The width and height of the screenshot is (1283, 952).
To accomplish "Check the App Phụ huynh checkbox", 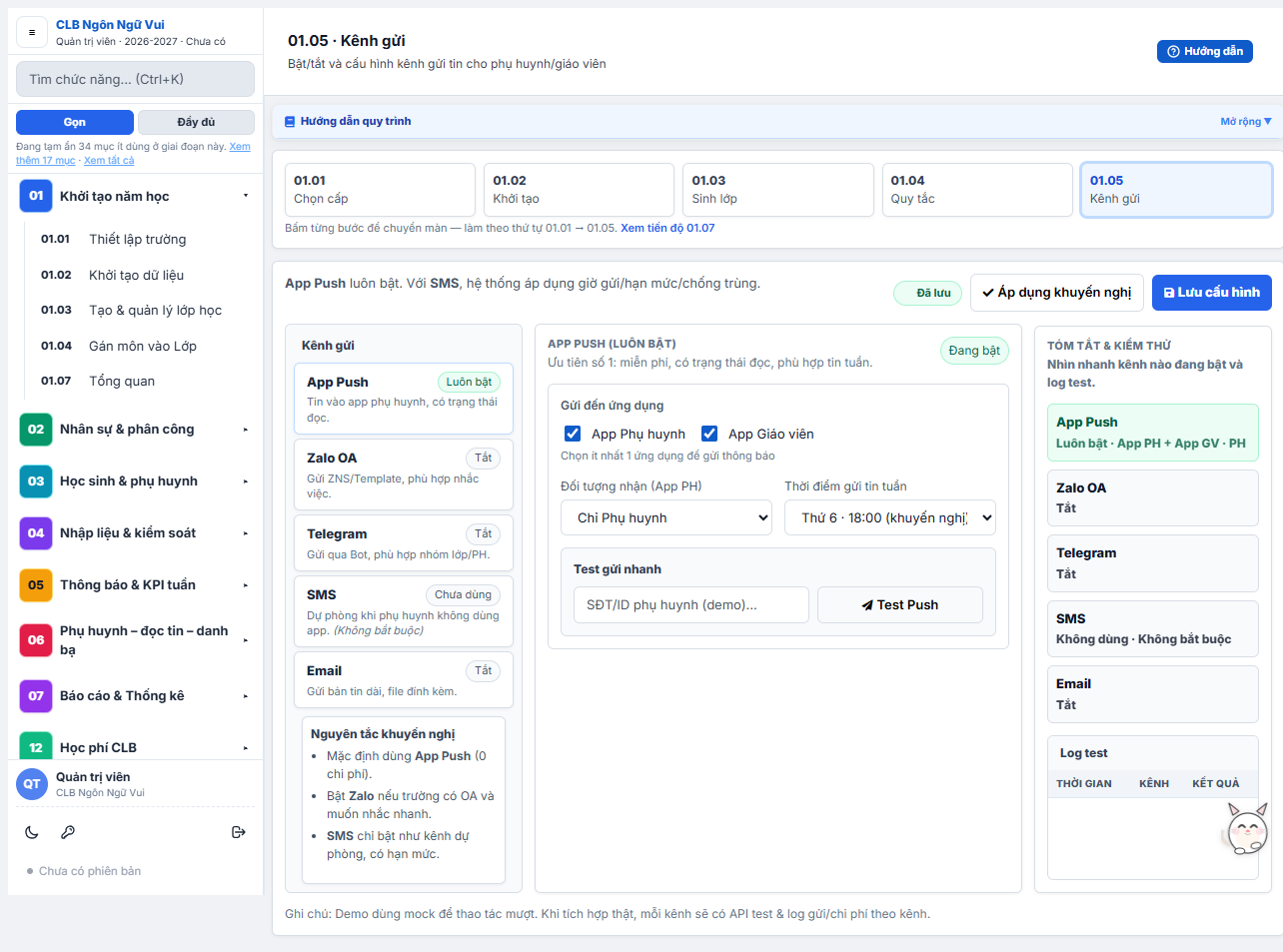I will 573,434.
